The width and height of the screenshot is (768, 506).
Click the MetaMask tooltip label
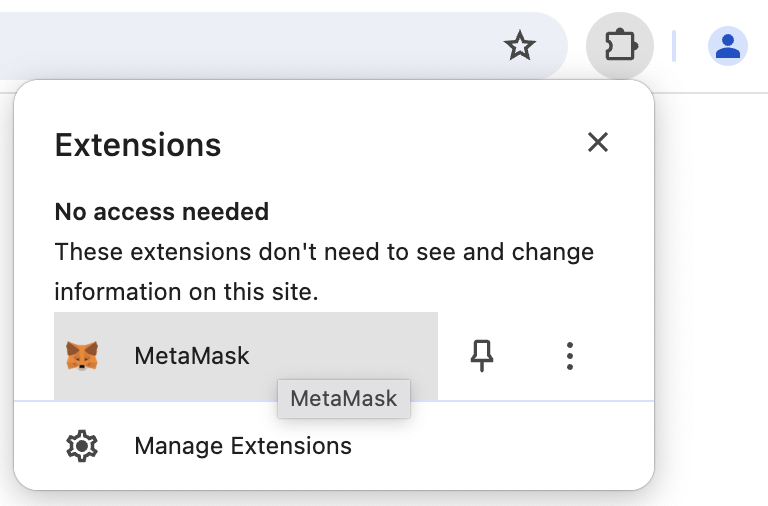(x=343, y=398)
